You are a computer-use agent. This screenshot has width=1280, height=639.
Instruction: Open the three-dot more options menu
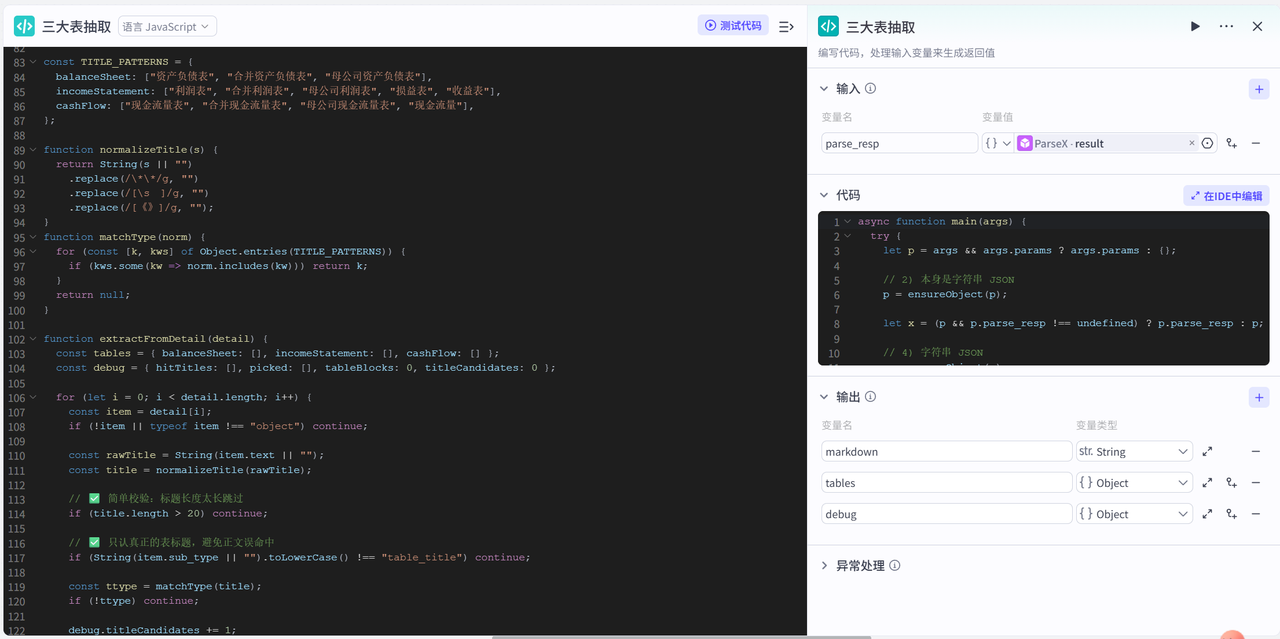tap(1226, 27)
